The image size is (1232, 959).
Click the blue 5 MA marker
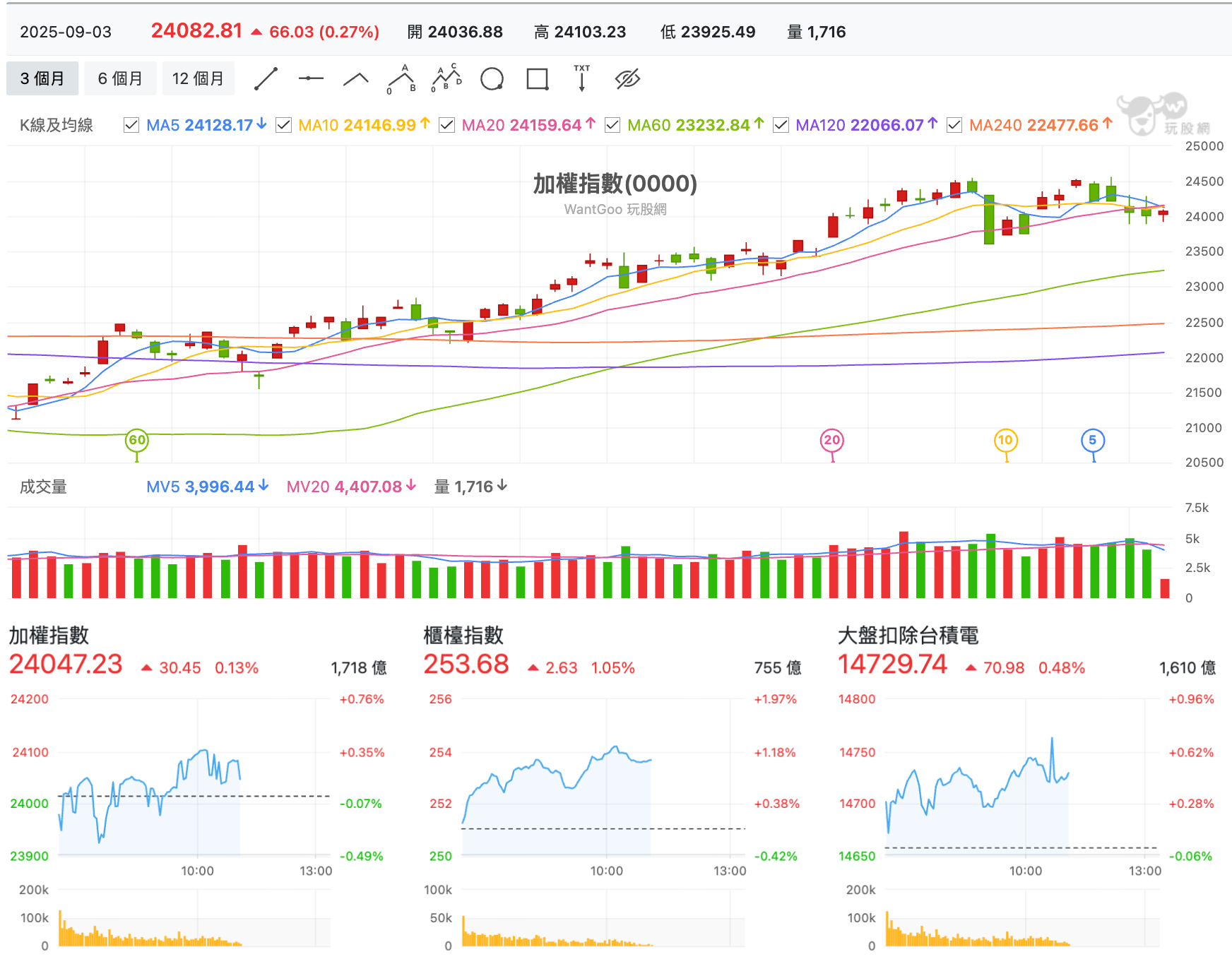(1093, 441)
